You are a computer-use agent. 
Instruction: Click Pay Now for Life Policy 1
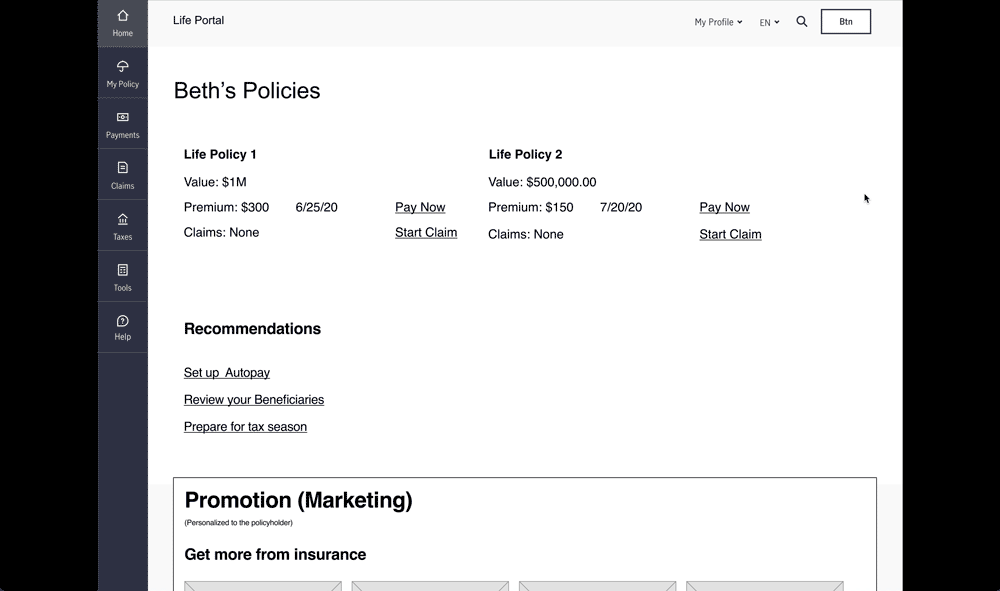420,207
